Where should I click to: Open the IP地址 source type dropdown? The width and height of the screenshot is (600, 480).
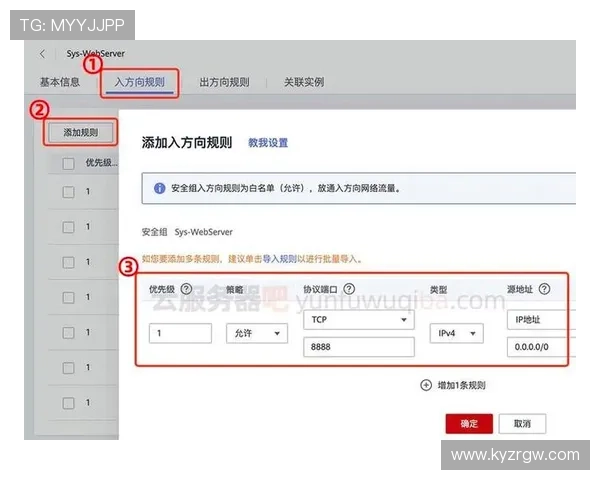(541, 320)
